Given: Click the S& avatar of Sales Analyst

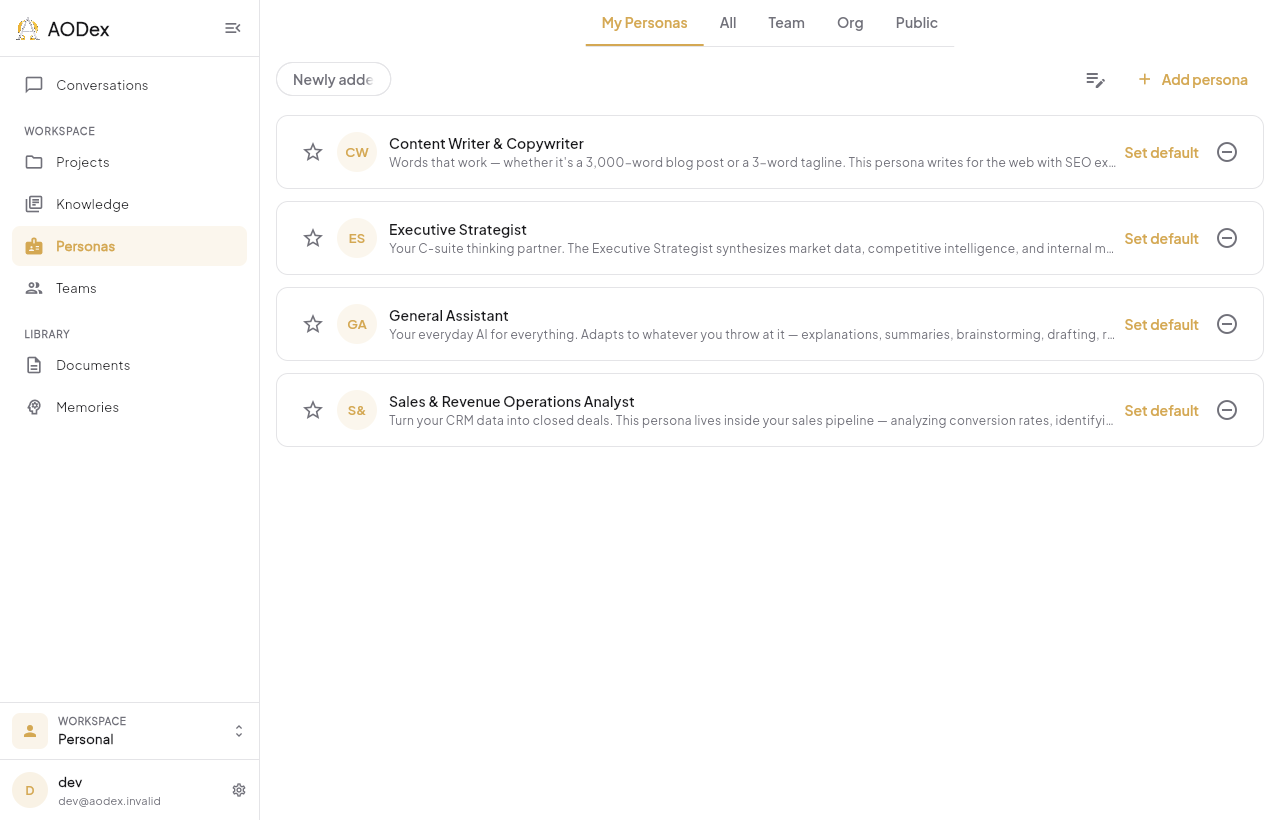Looking at the screenshot, I should pyautogui.click(x=357, y=410).
